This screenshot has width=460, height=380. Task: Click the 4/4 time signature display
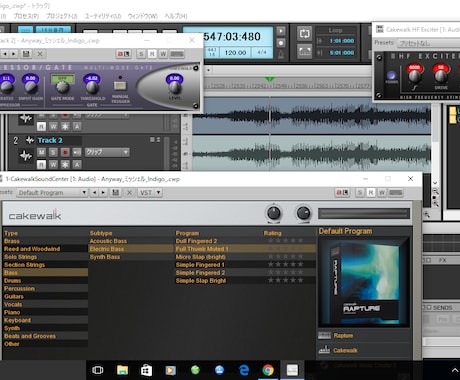[x=262, y=52]
